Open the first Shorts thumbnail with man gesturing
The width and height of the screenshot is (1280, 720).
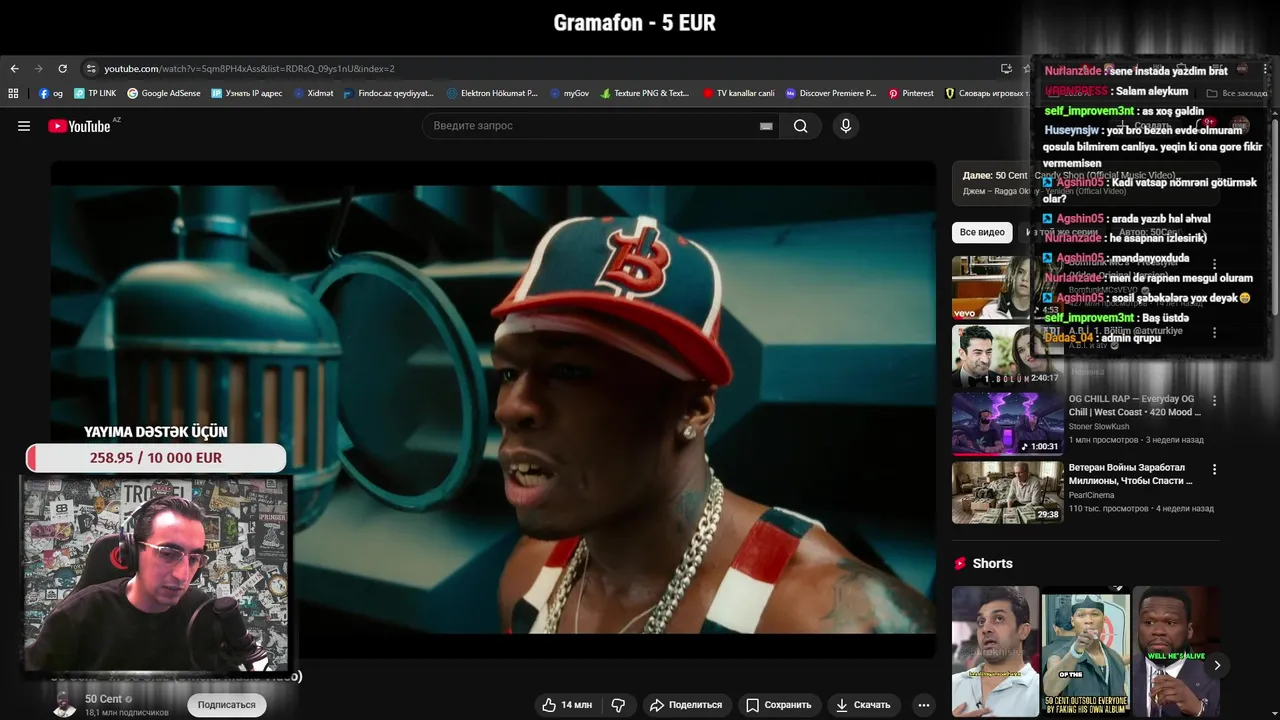(x=995, y=651)
